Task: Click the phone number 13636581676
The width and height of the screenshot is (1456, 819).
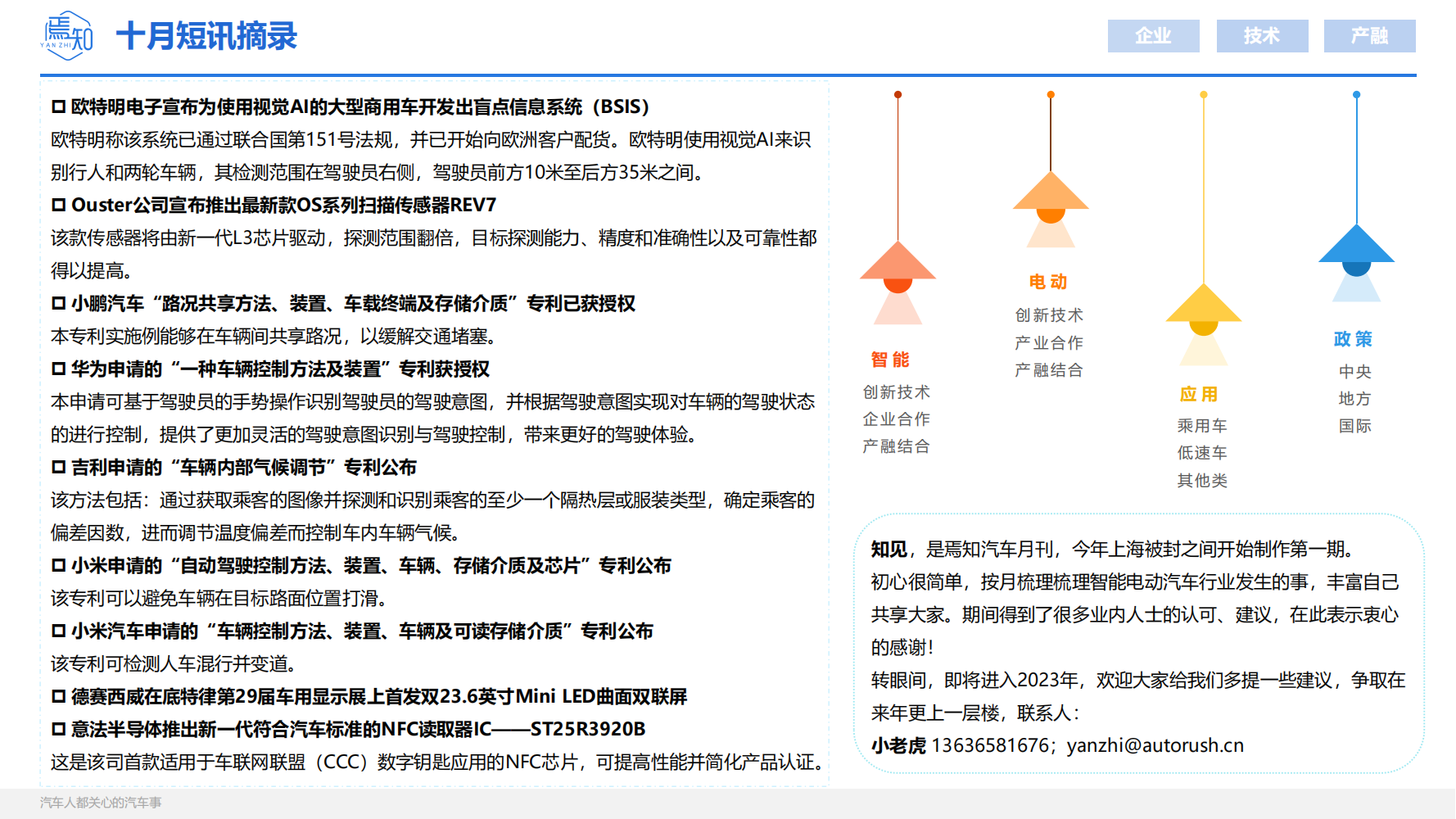Action: (990, 745)
